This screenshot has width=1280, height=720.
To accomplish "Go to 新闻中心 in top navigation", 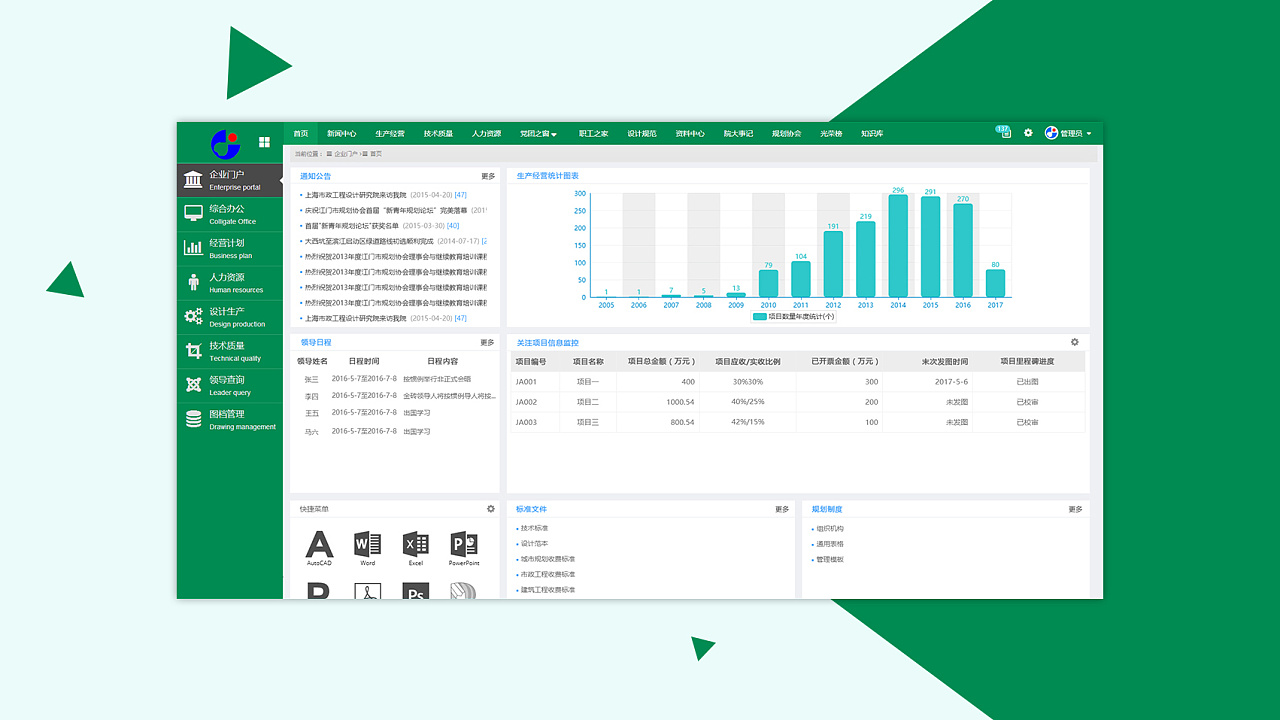I will point(341,133).
